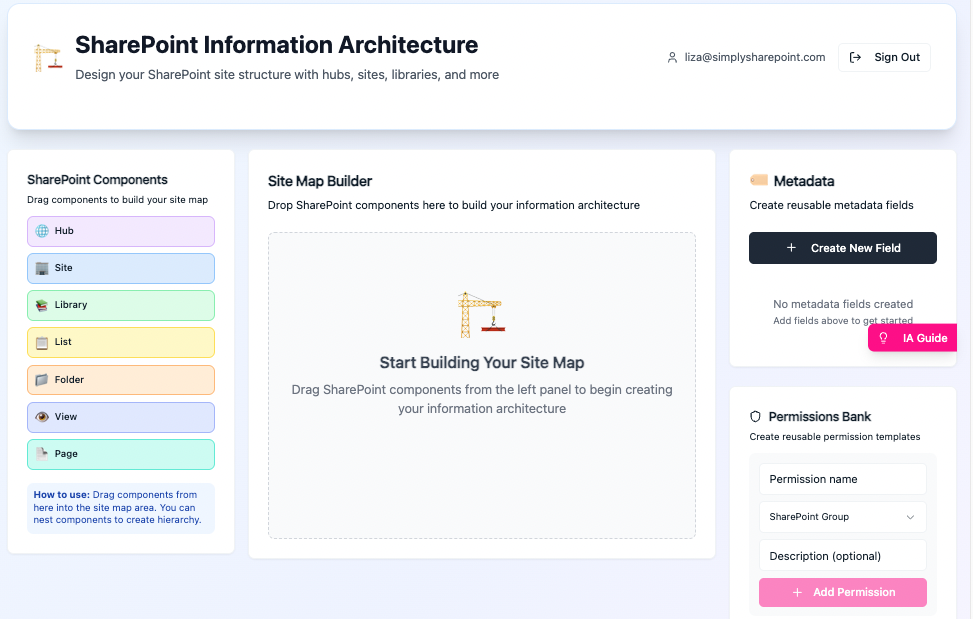Click the crane logo in the header
Viewport: 973px width, 619px height.
coord(47,57)
